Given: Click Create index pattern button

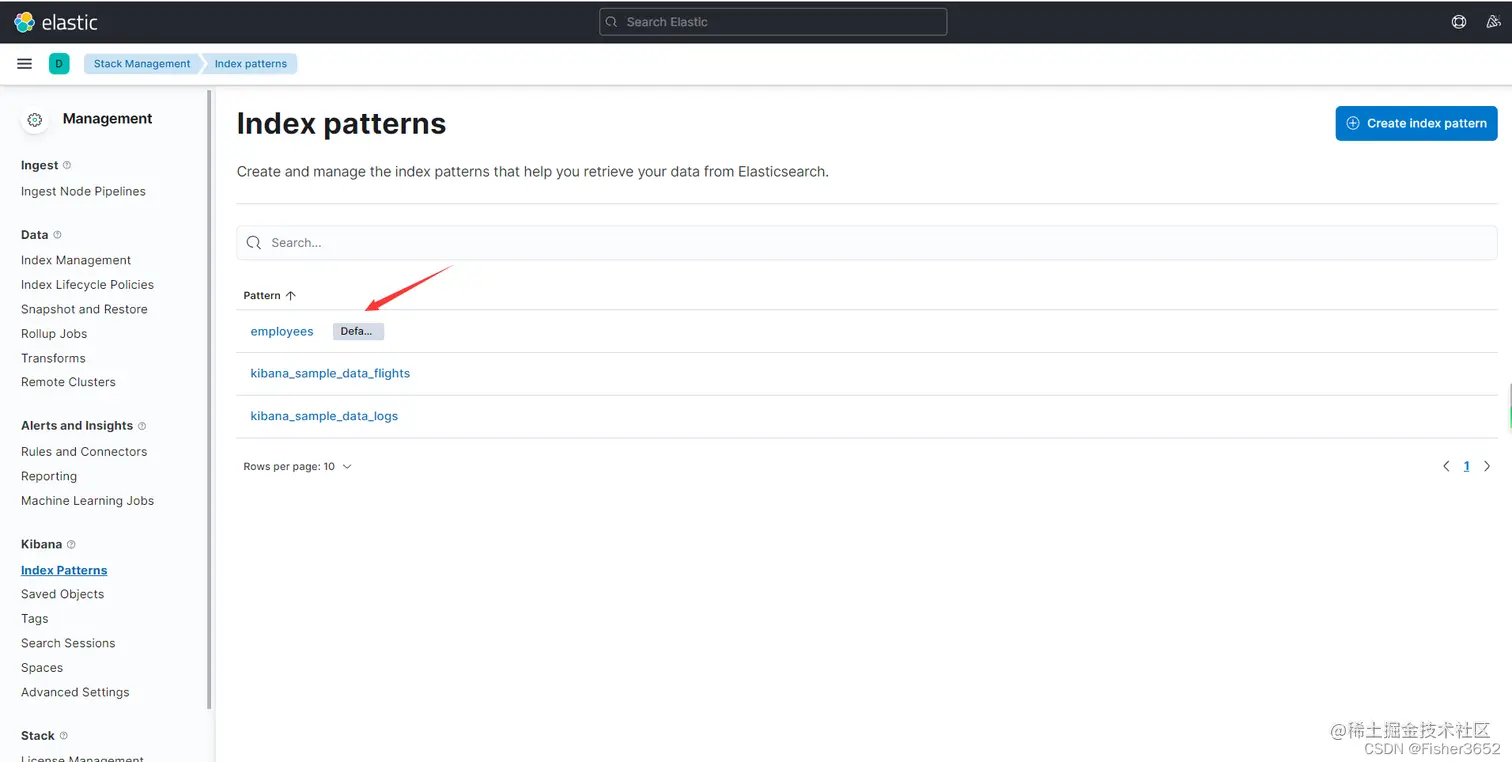Looking at the screenshot, I should 1416,123.
